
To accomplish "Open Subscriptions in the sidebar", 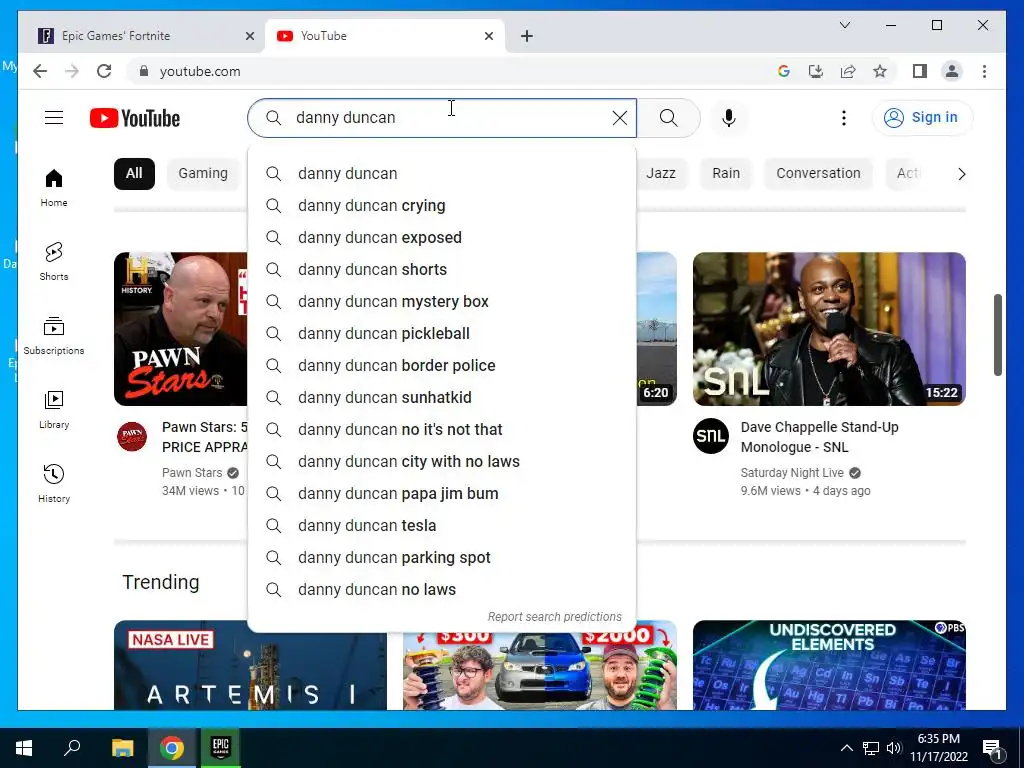I will click(x=54, y=336).
